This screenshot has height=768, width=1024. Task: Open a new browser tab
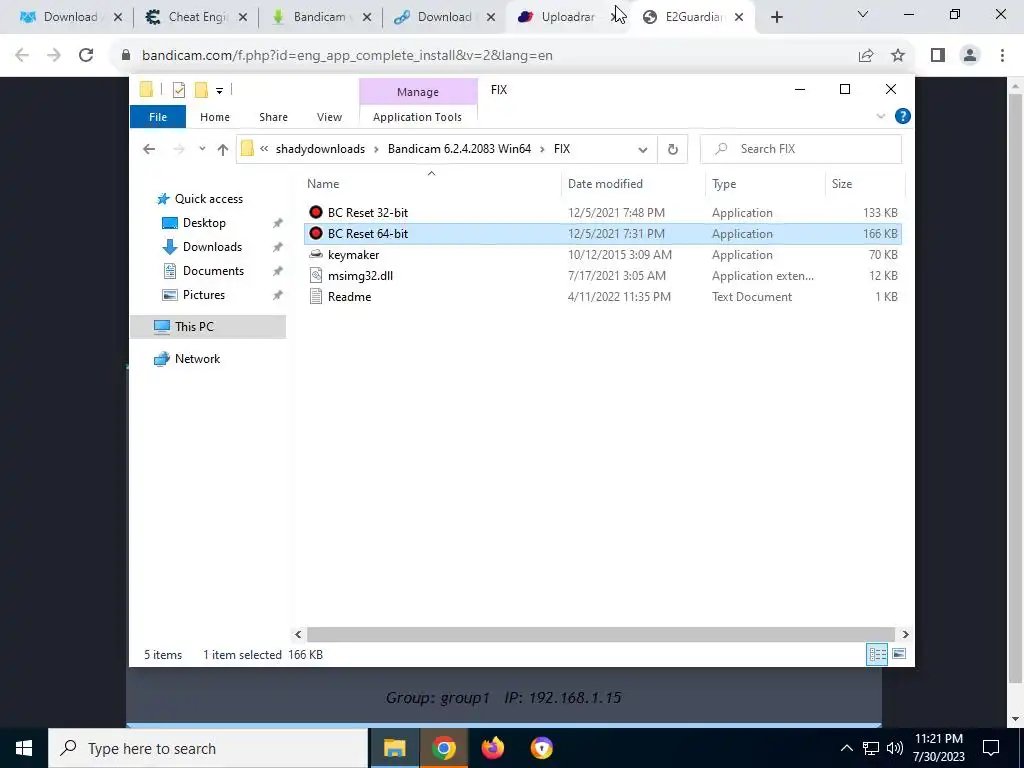[x=776, y=18]
